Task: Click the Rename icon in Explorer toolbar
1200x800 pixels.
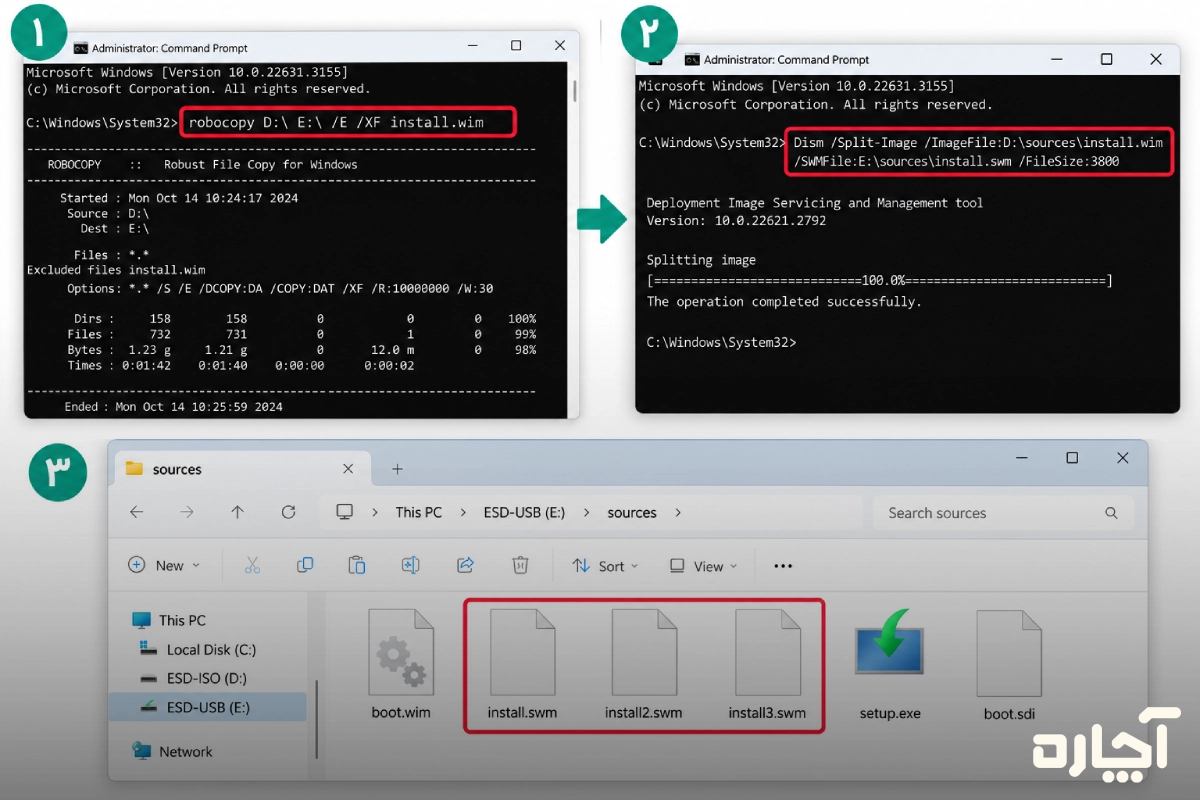Action: point(410,565)
